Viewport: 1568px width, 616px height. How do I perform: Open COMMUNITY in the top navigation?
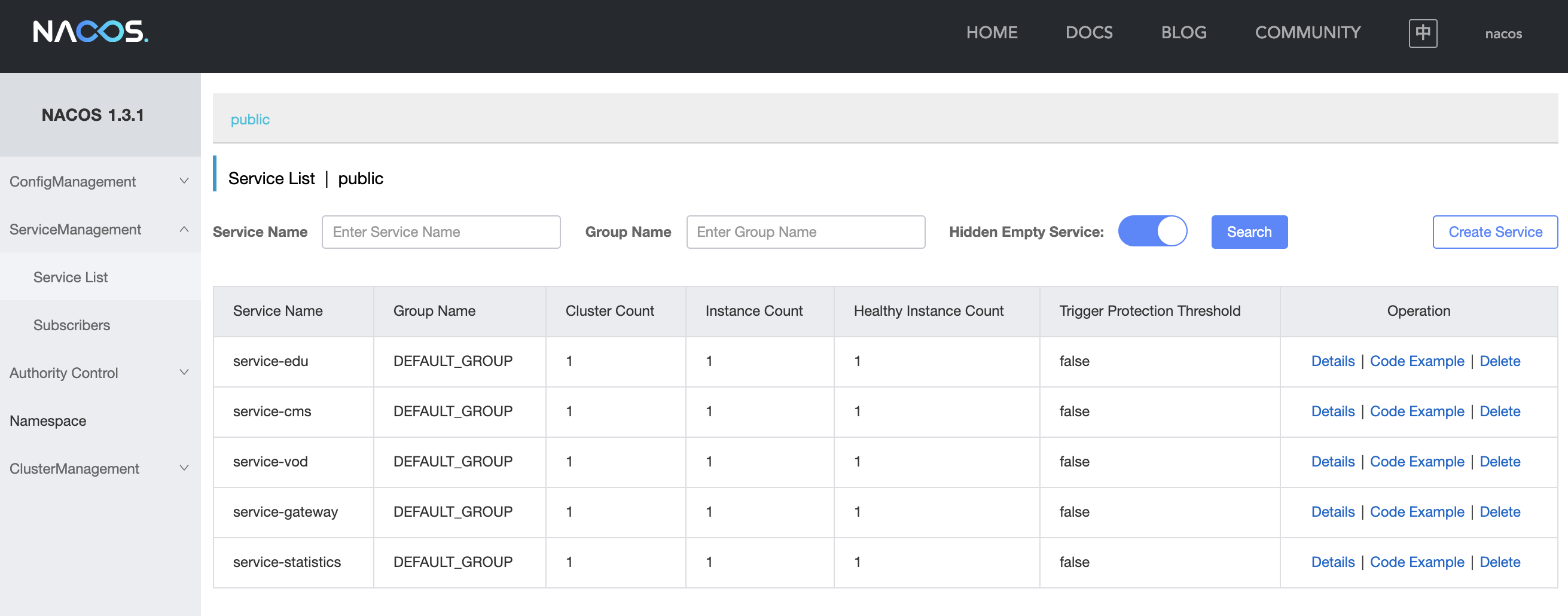(1307, 32)
